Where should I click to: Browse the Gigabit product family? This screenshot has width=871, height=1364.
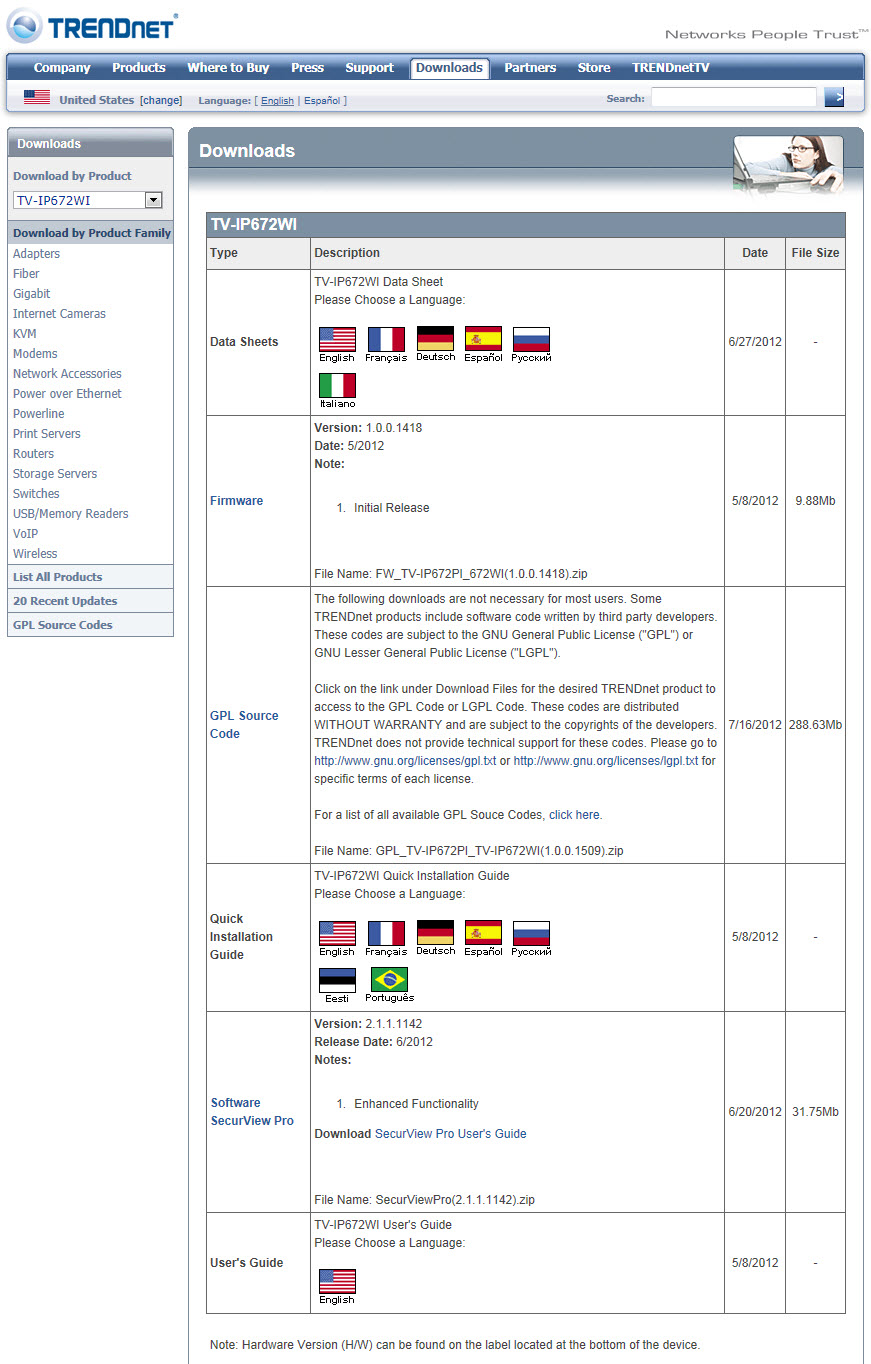click(x=32, y=294)
